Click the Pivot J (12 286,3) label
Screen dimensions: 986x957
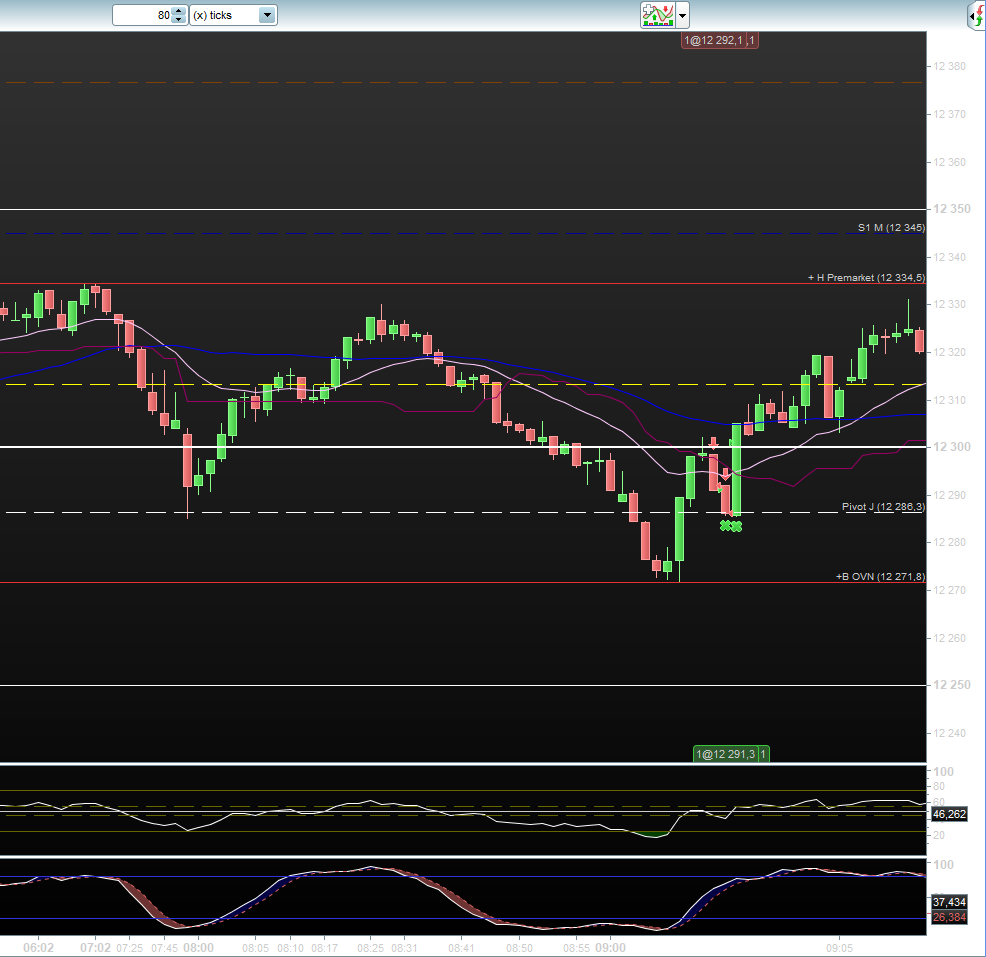(884, 507)
